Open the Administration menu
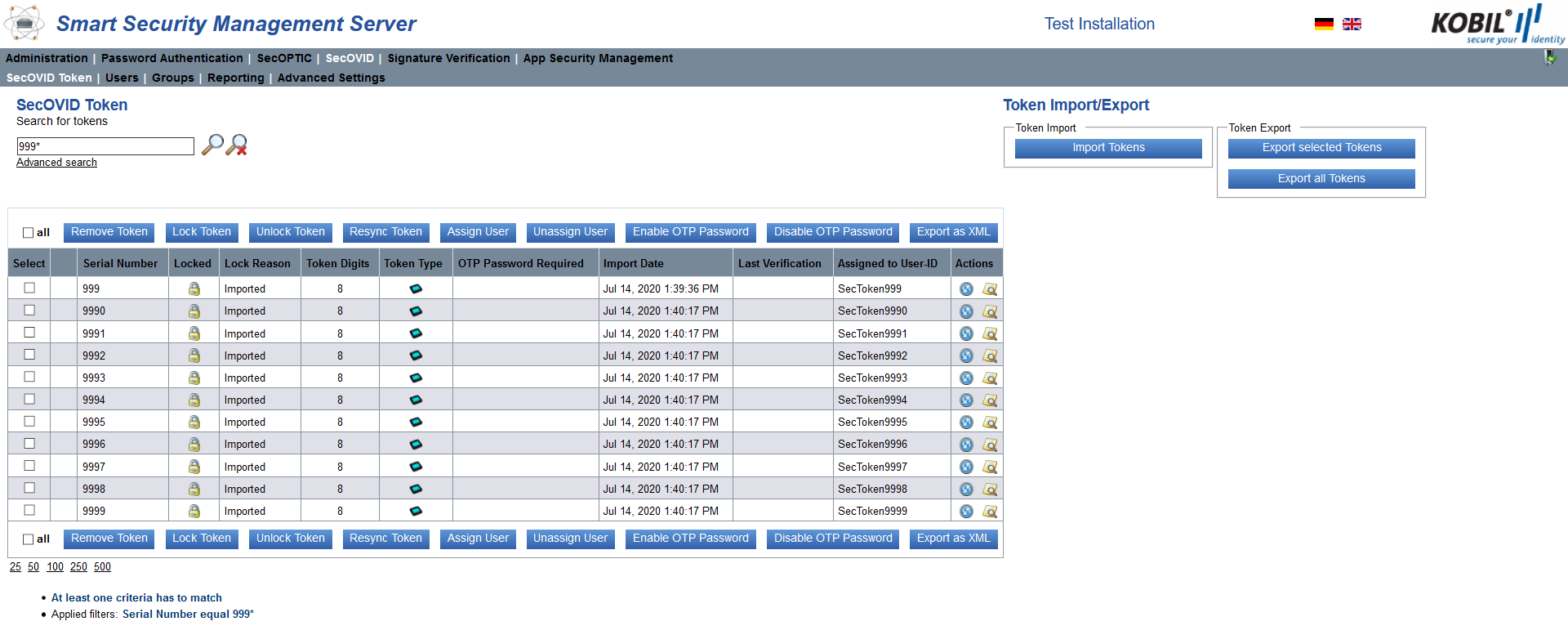Viewport: 1568px width, 626px height. click(x=47, y=58)
